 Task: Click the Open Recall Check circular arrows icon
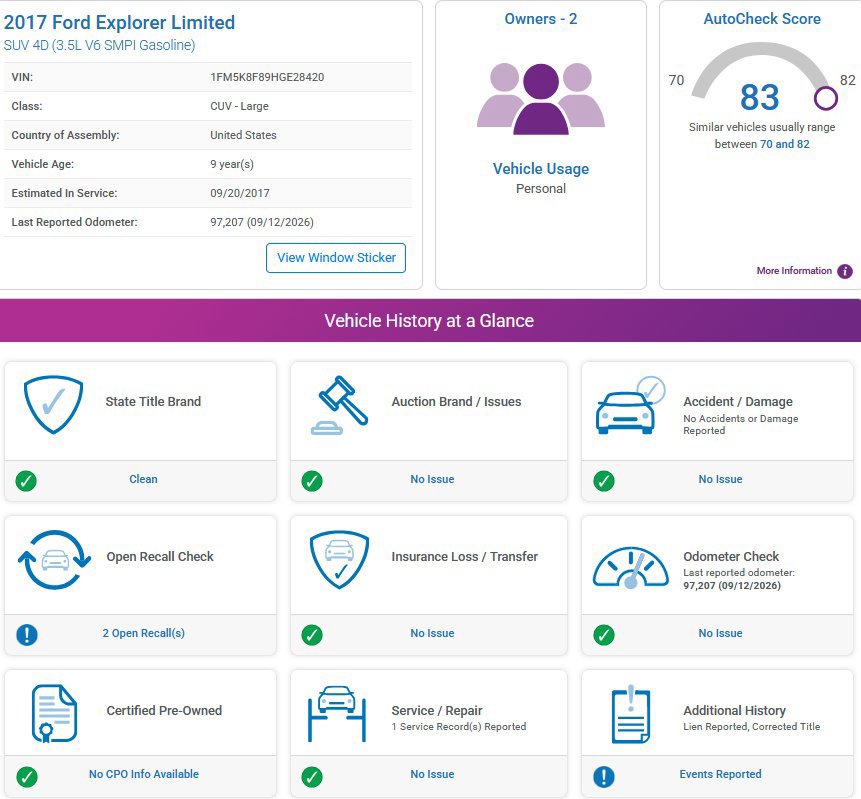54,560
